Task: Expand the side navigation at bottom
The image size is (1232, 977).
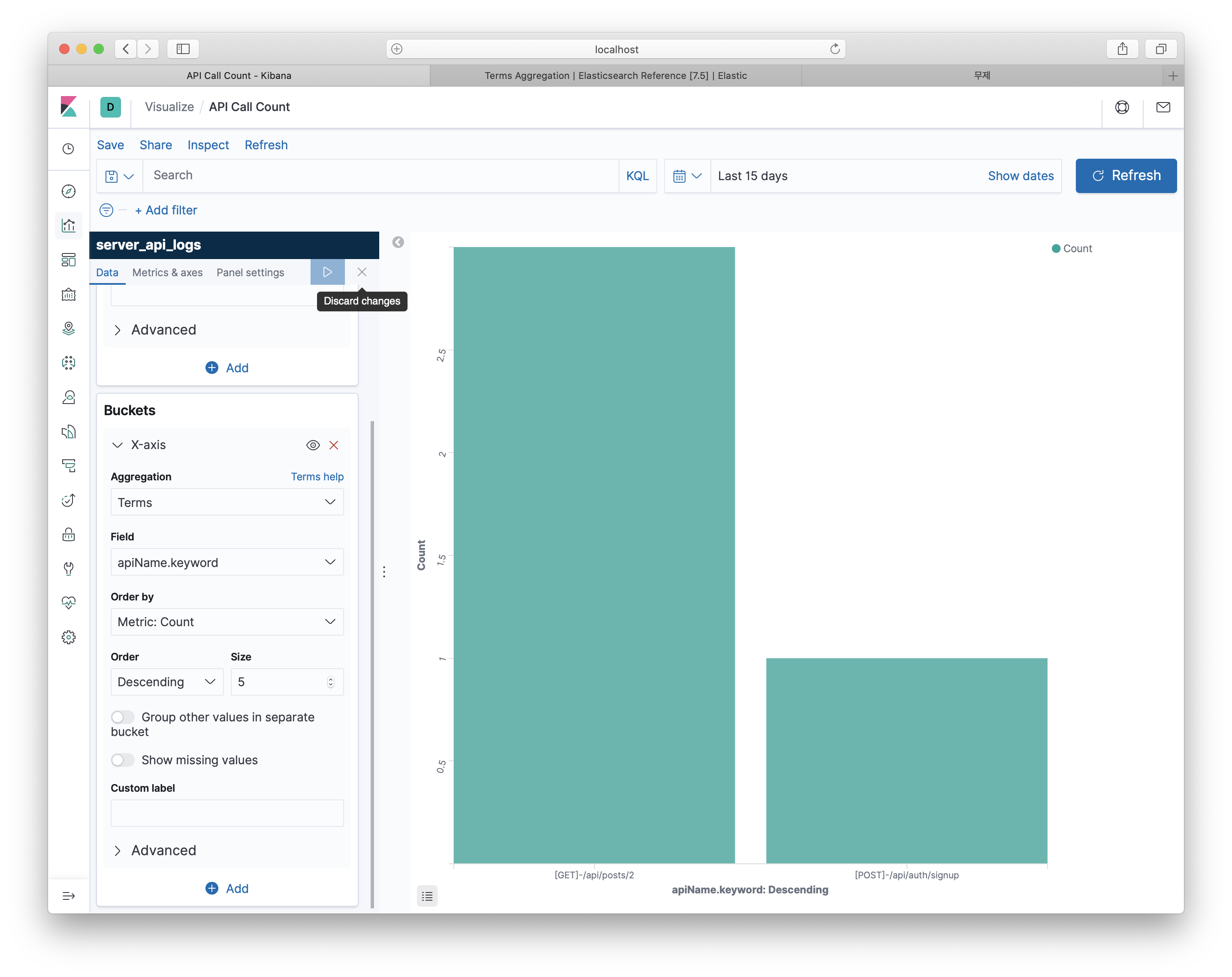Action: 69,896
